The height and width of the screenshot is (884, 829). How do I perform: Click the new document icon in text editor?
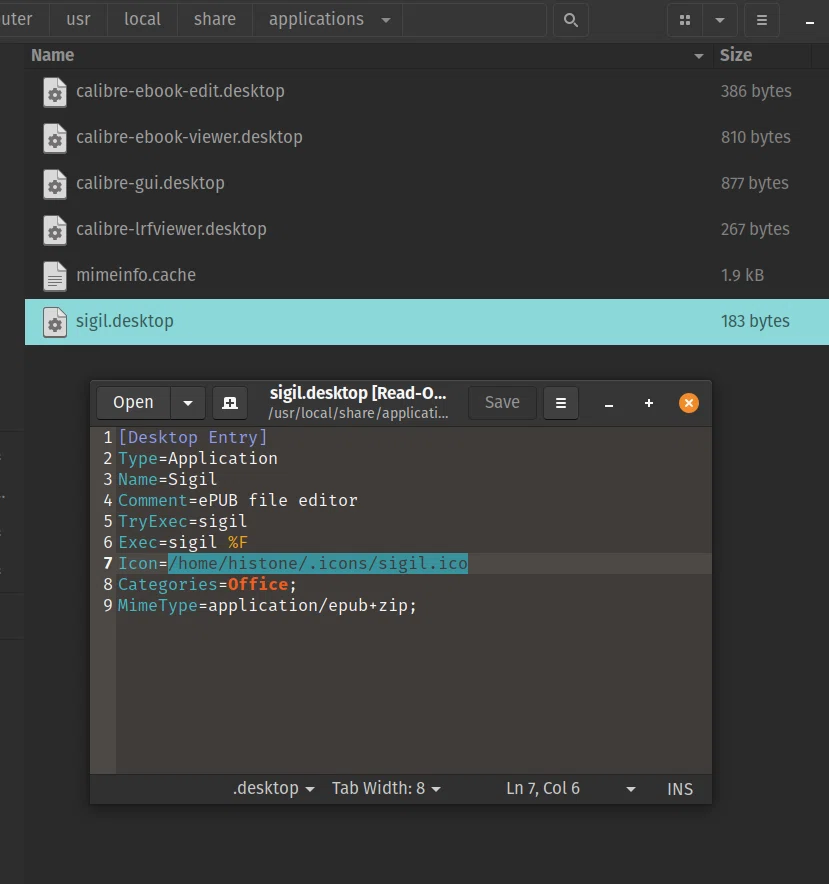click(x=230, y=403)
